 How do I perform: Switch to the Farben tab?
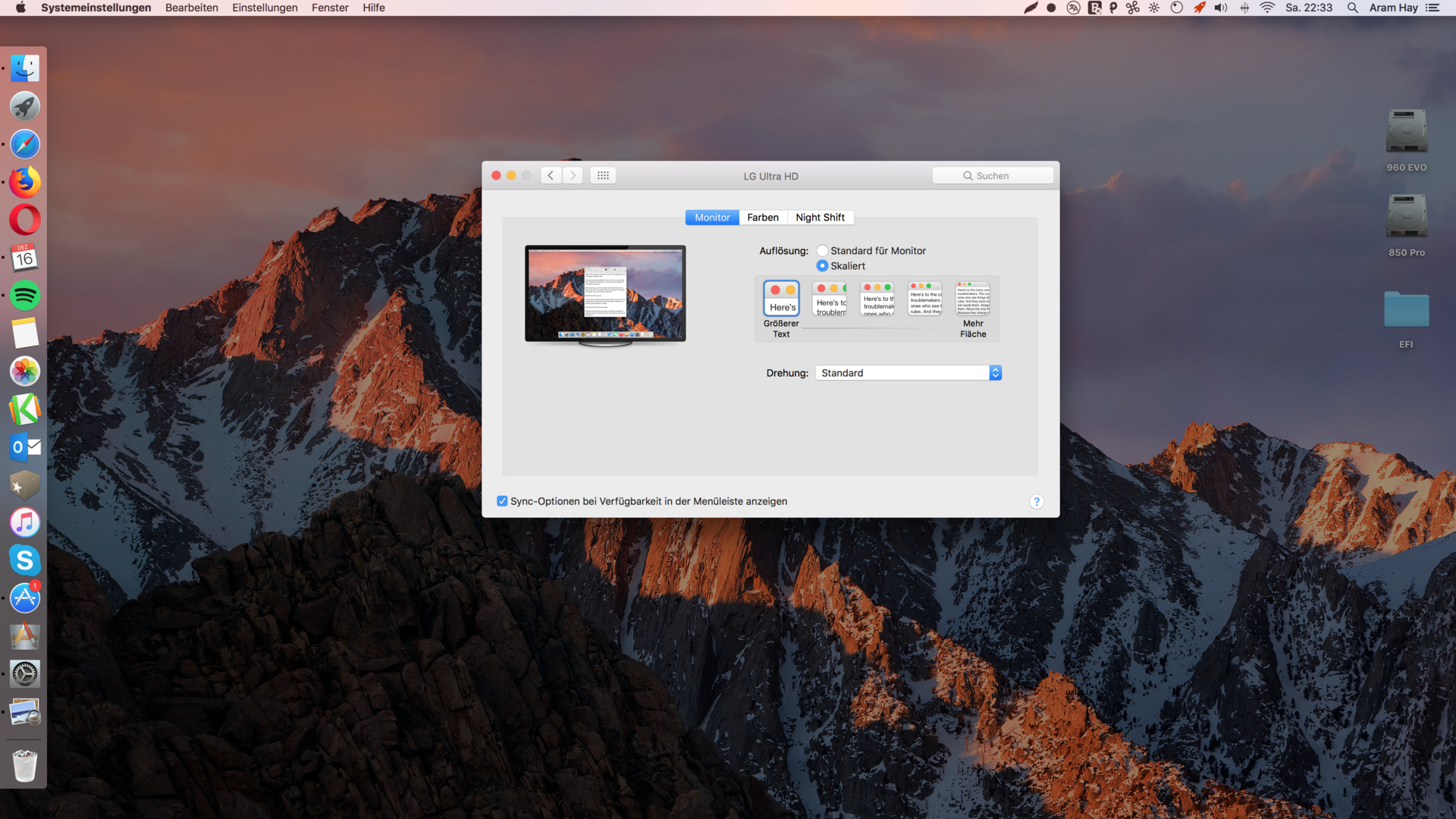click(x=762, y=217)
